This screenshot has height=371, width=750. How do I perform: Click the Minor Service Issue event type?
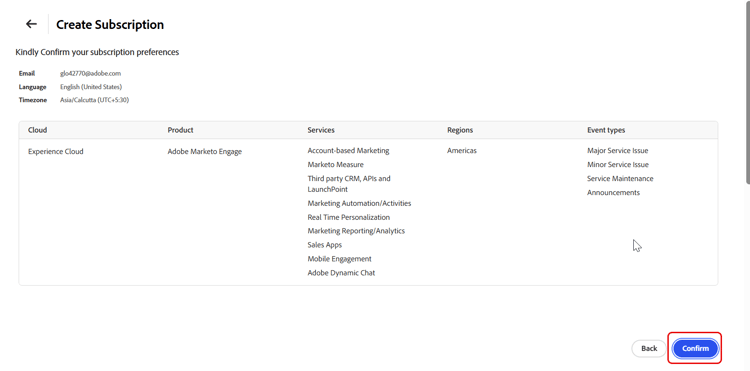point(618,164)
